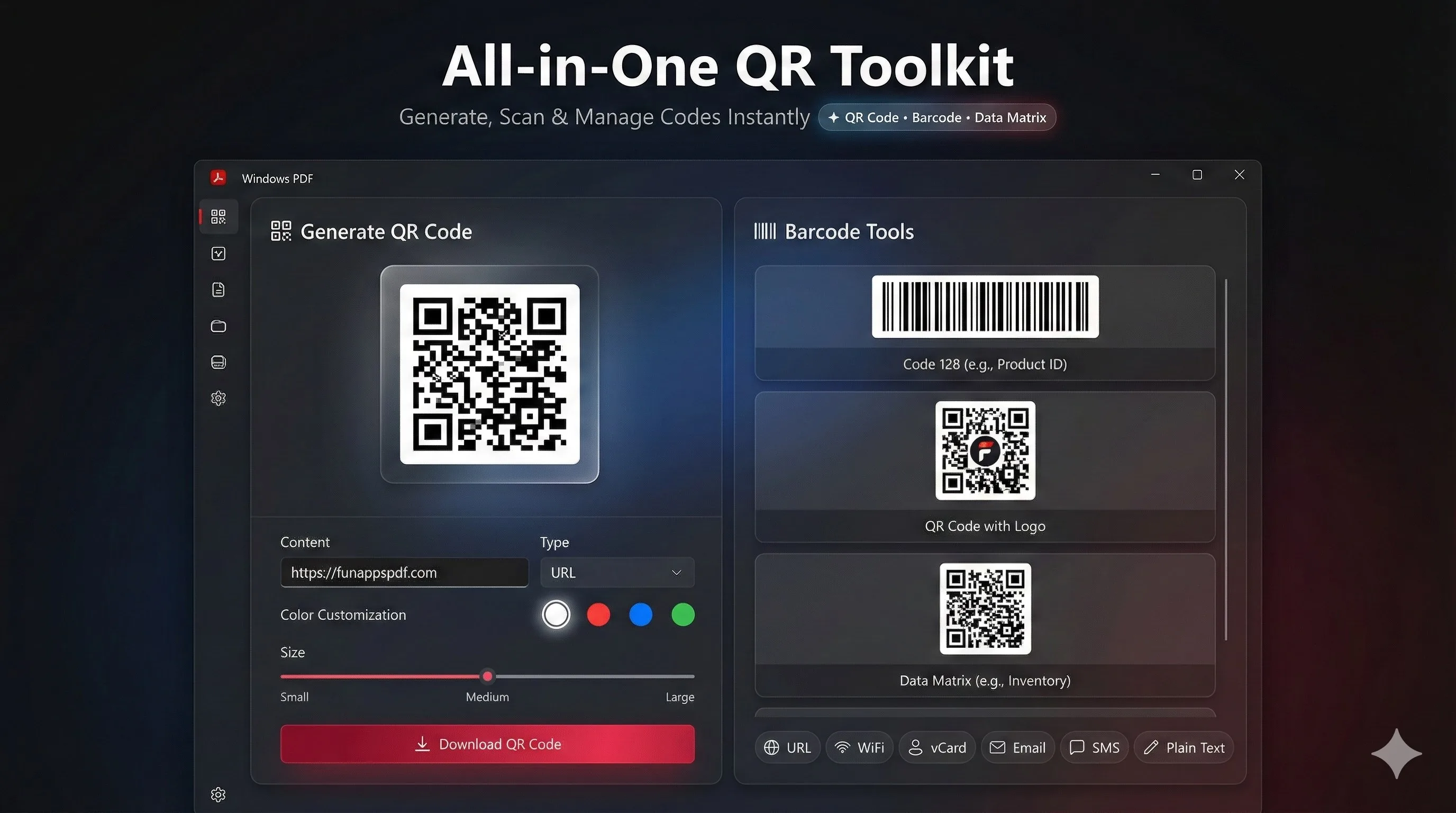Open the QR code generator sidebar icon
Screen dimensions: 1456x813
218,216
